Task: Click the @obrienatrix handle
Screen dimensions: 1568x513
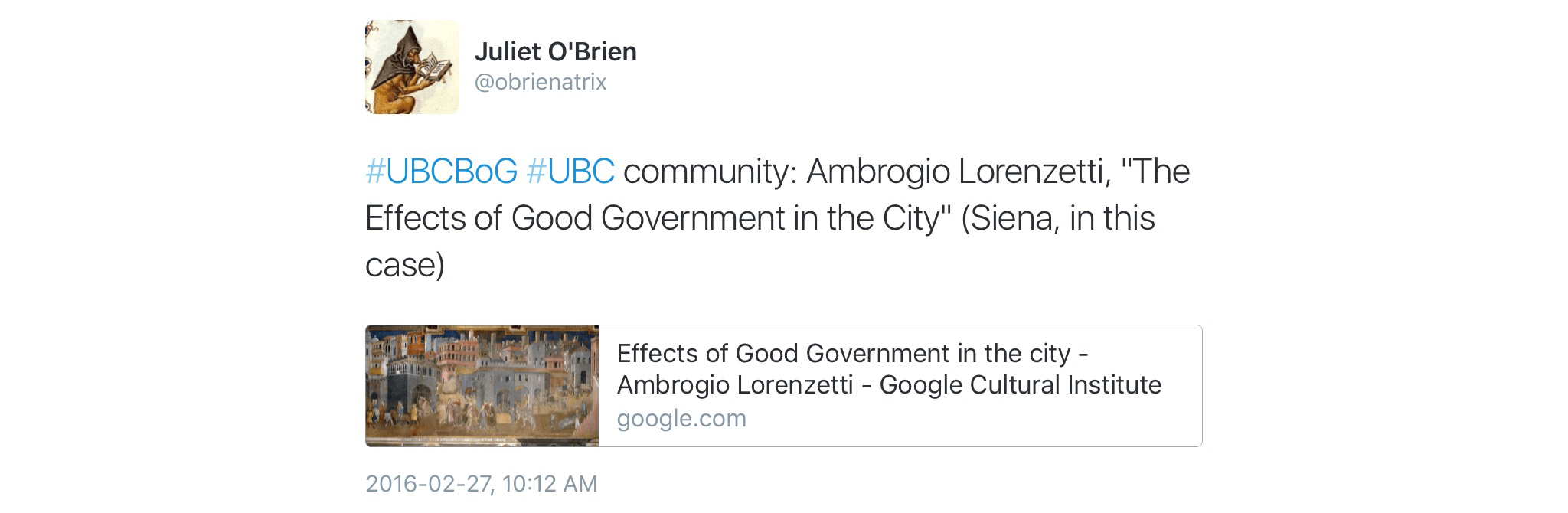Action: coord(541,82)
